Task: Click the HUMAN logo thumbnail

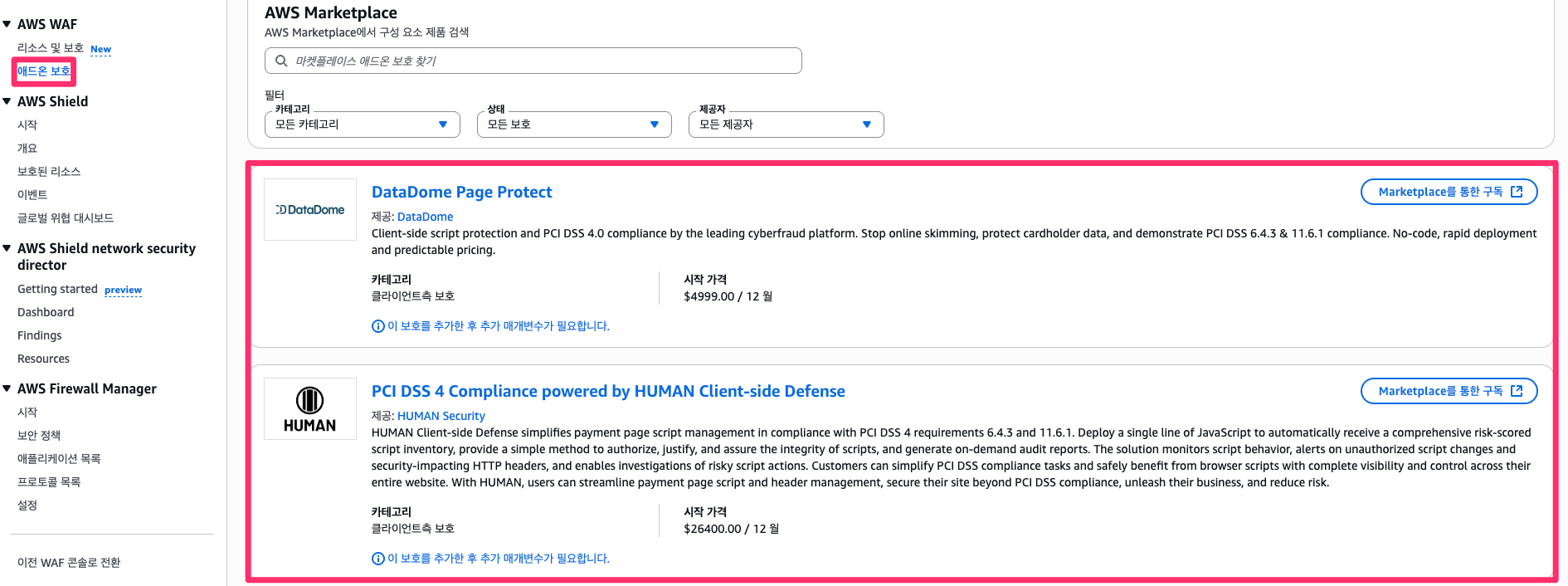Action: click(310, 409)
